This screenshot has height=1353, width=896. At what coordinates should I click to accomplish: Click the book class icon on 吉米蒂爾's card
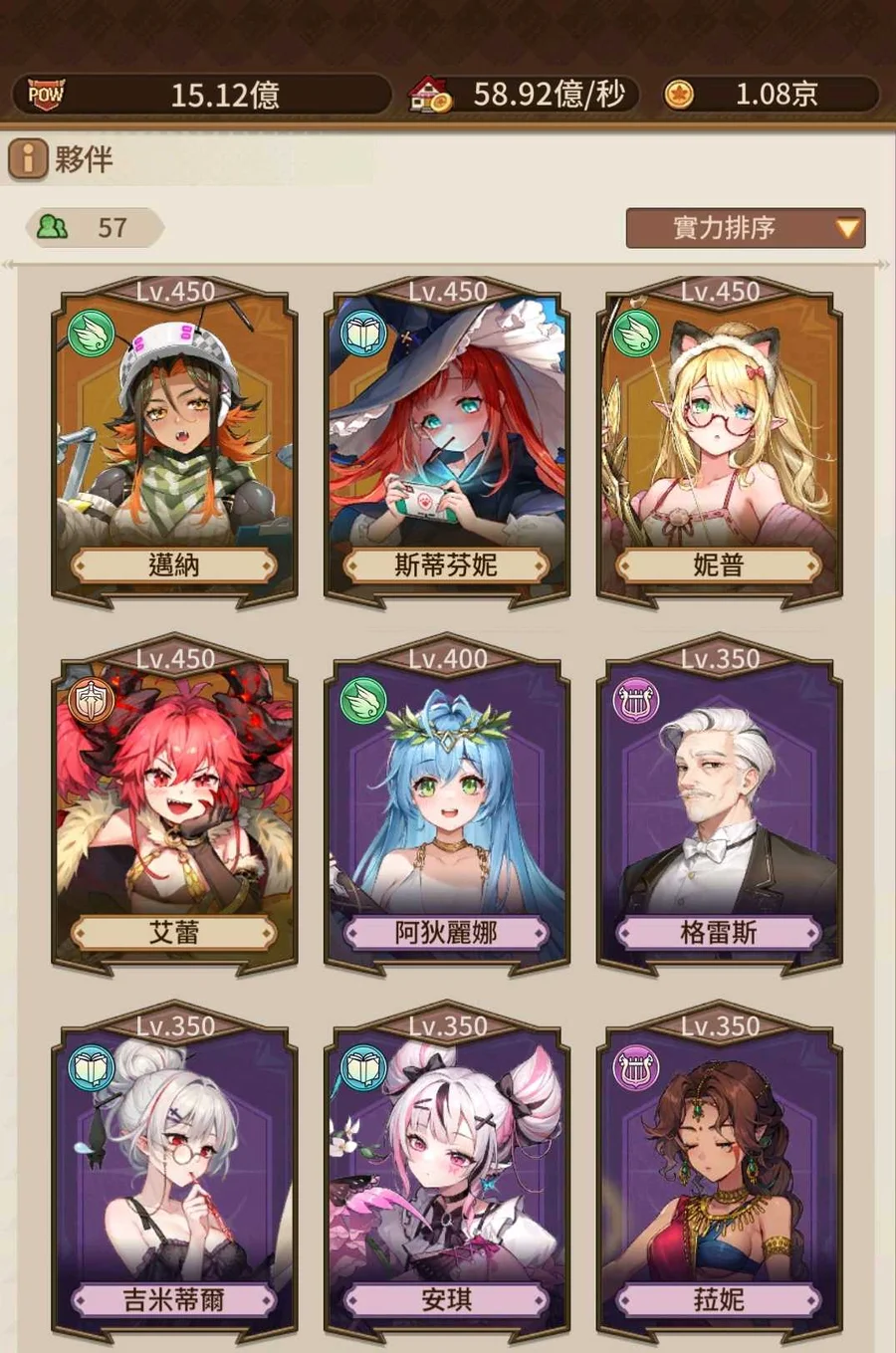tap(92, 1068)
